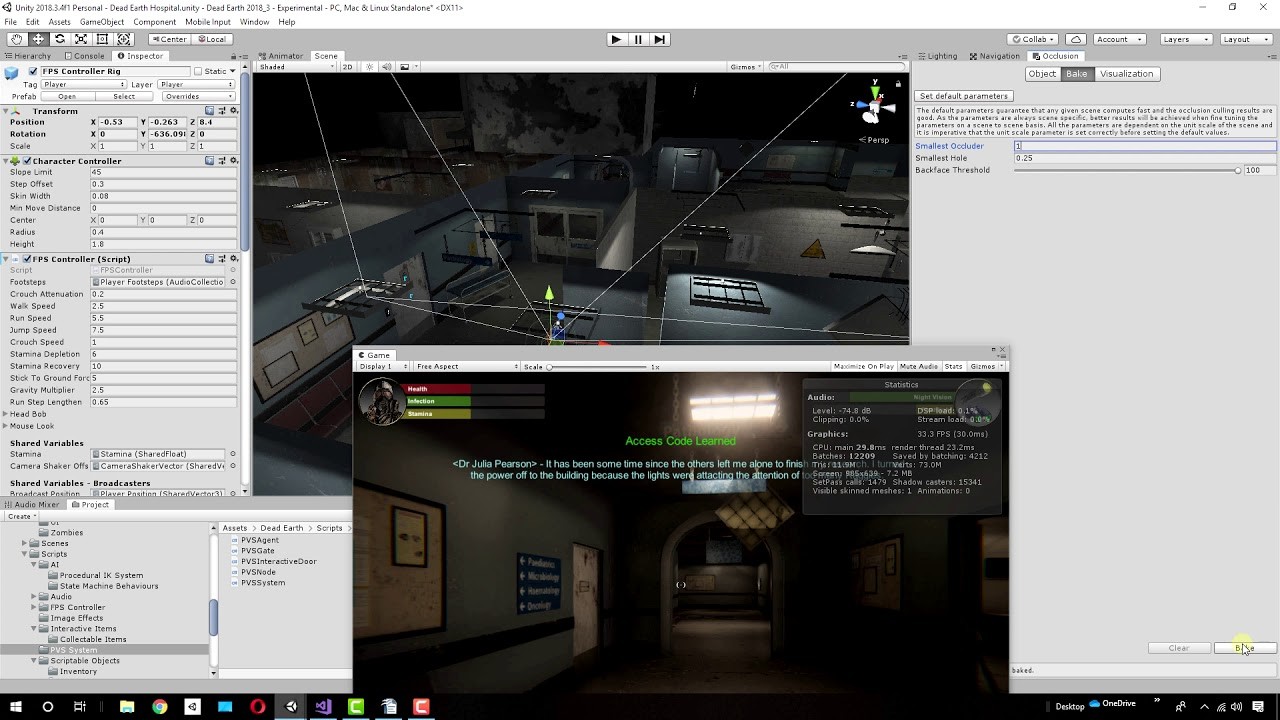Switch to the Console tab
This screenshot has width=1280, height=720.
pyautogui.click(x=84, y=56)
